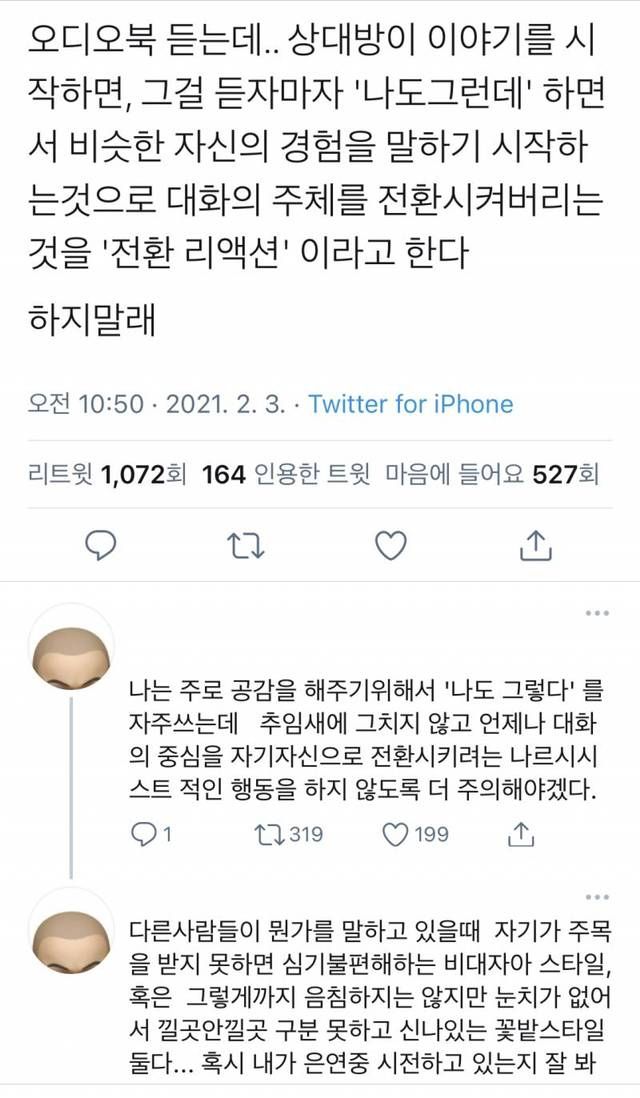Screen dimensions: 640x1098
Task: Click the 오전 10:50 · 2021. 2. 3. timestamp
Action: click(x=157, y=404)
